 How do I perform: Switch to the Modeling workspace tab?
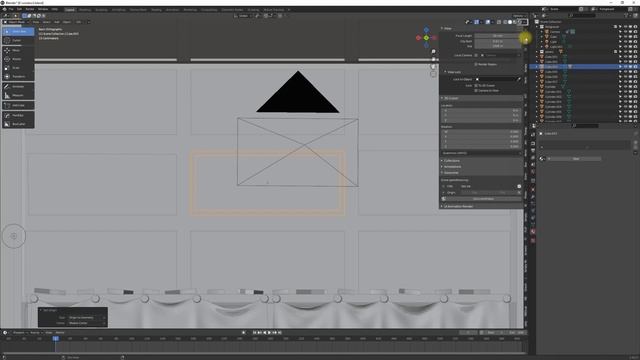tap(85, 9)
